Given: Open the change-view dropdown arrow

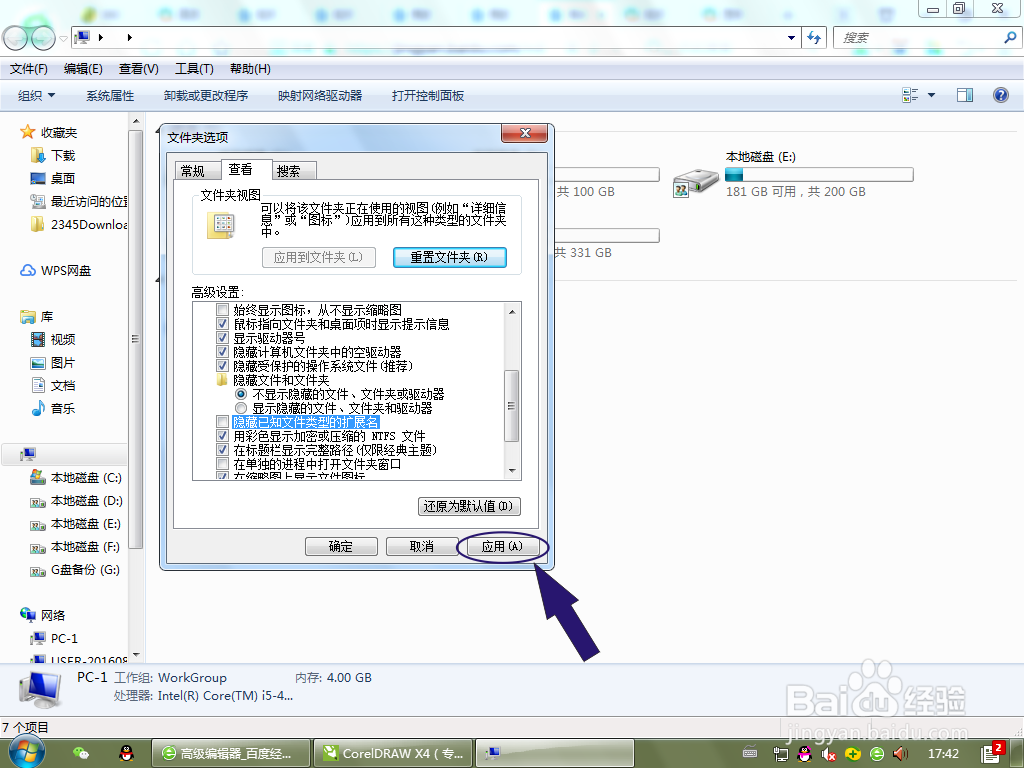Looking at the screenshot, I should pos(931,95).
